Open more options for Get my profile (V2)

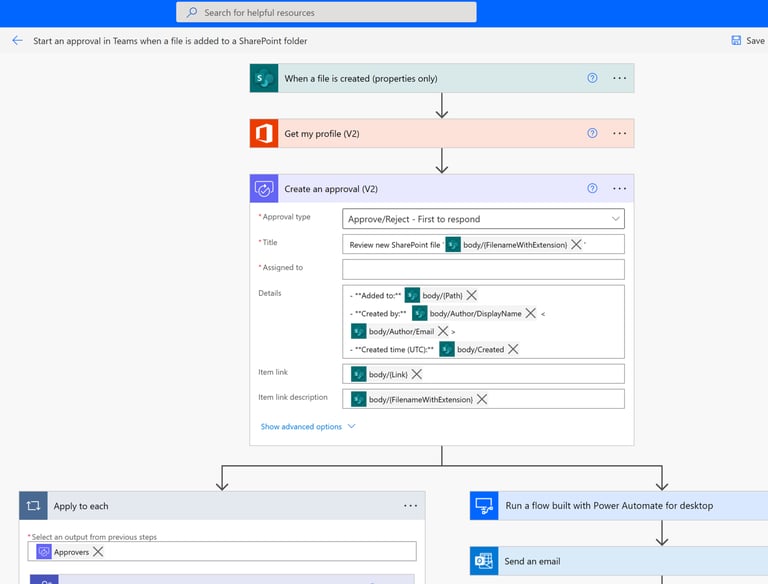coord(620,133)
